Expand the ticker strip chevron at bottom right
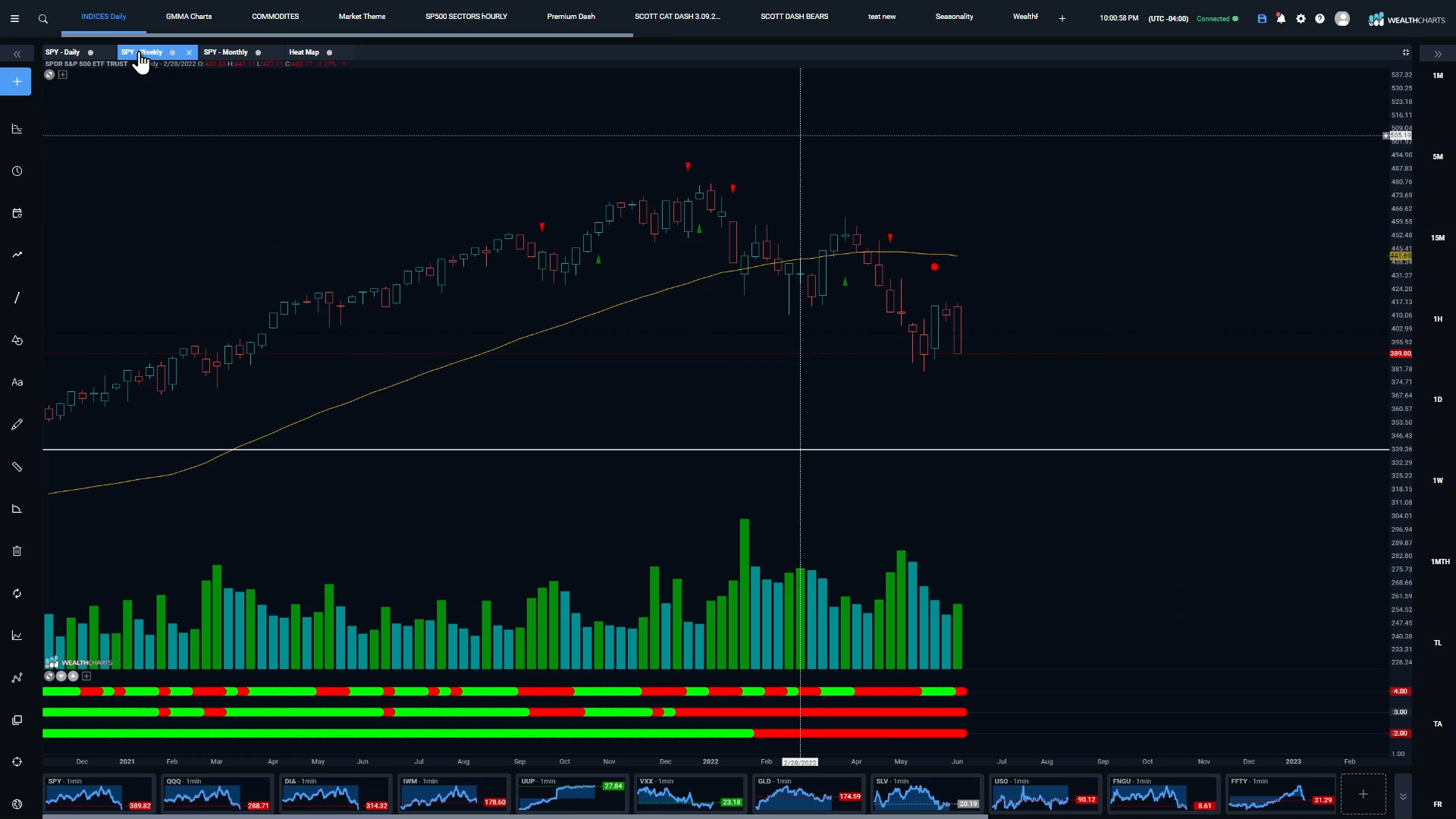 [1403, 795]
